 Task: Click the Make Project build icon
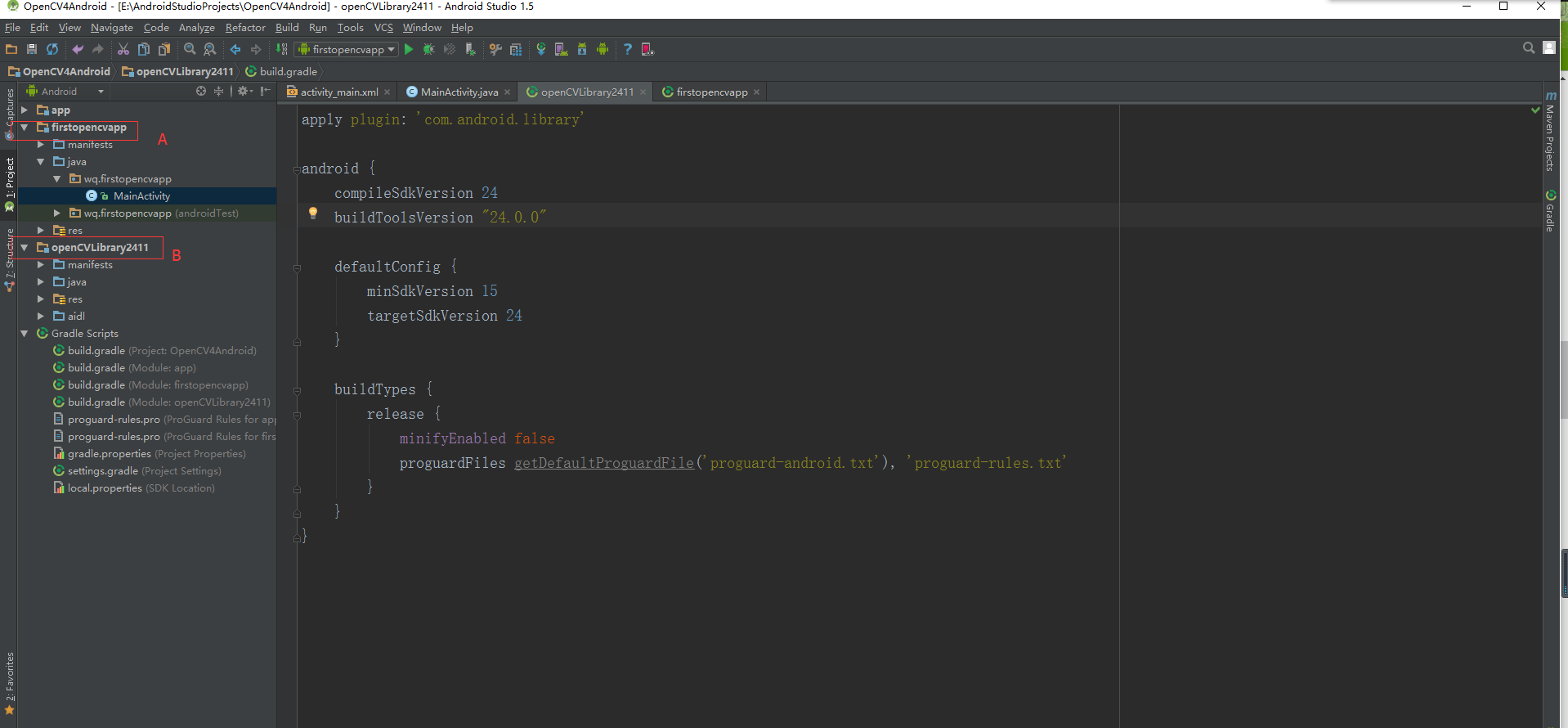281,49
